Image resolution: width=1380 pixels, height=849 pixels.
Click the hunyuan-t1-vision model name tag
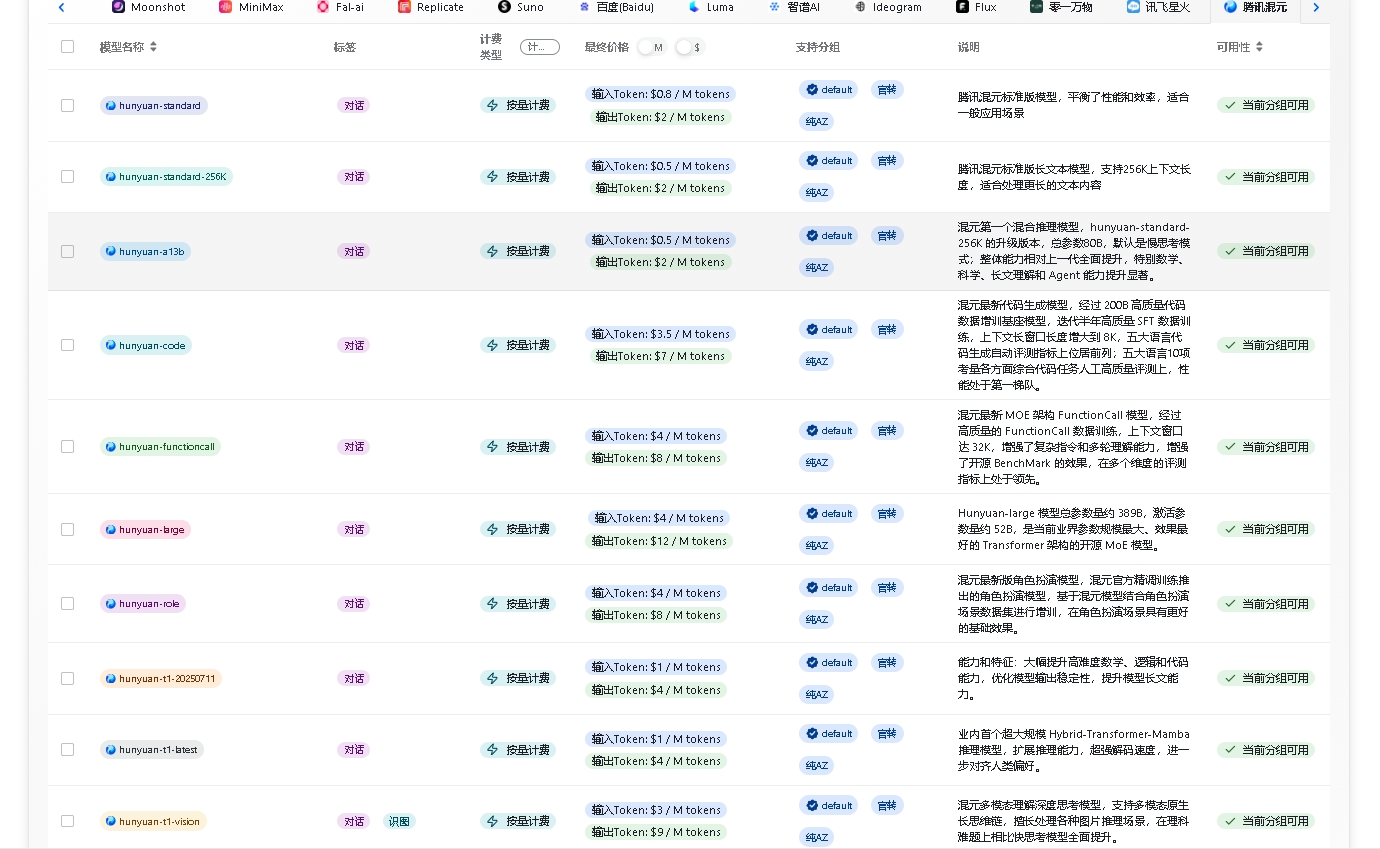click(x=153, y=821)
